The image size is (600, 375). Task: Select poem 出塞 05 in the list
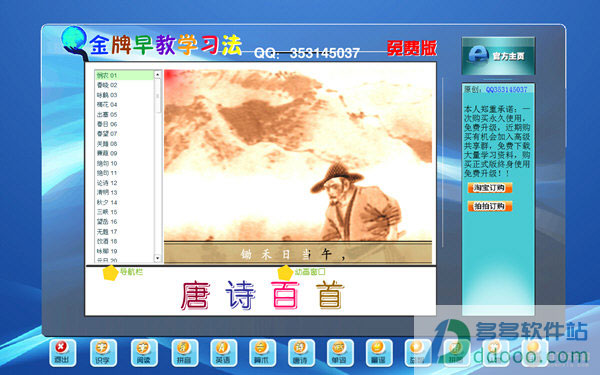click(x=124, y=114)
